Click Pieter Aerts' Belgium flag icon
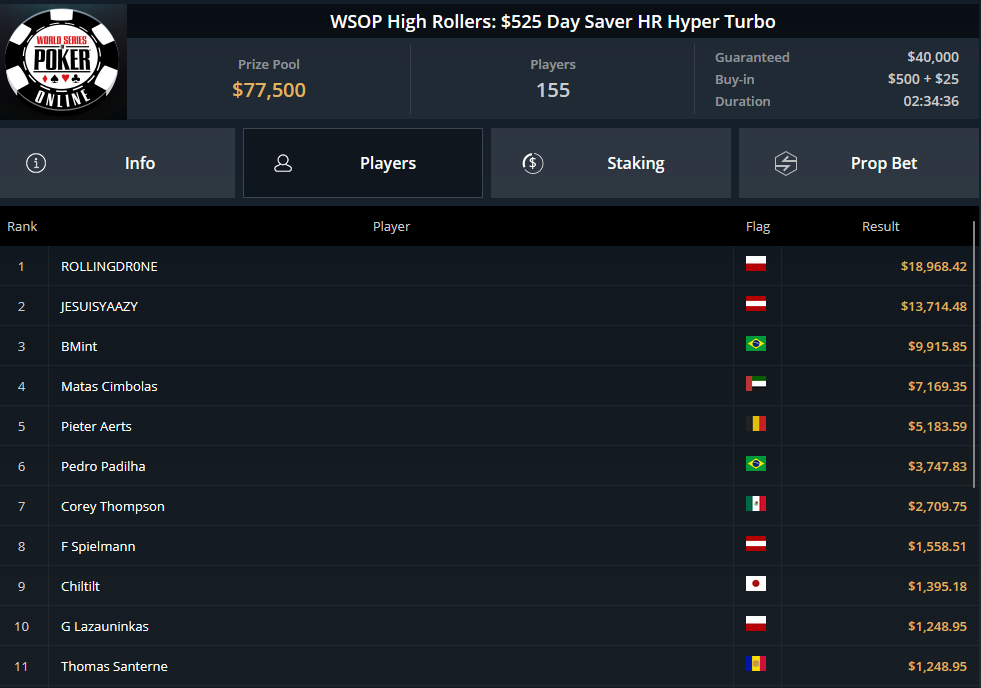 pyautogui.click(x=755, y=425)
